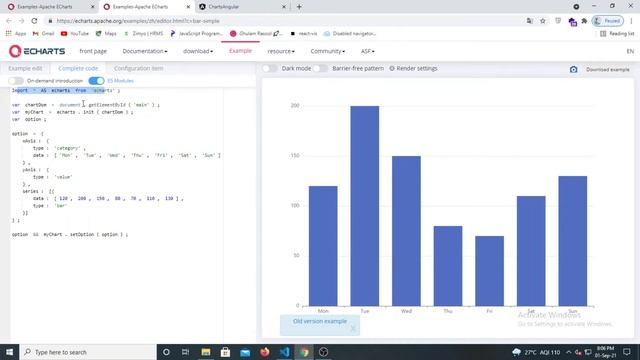Screen dimensions: 640x360
Task: Click the Render settings label
Action: pos(417,69)
